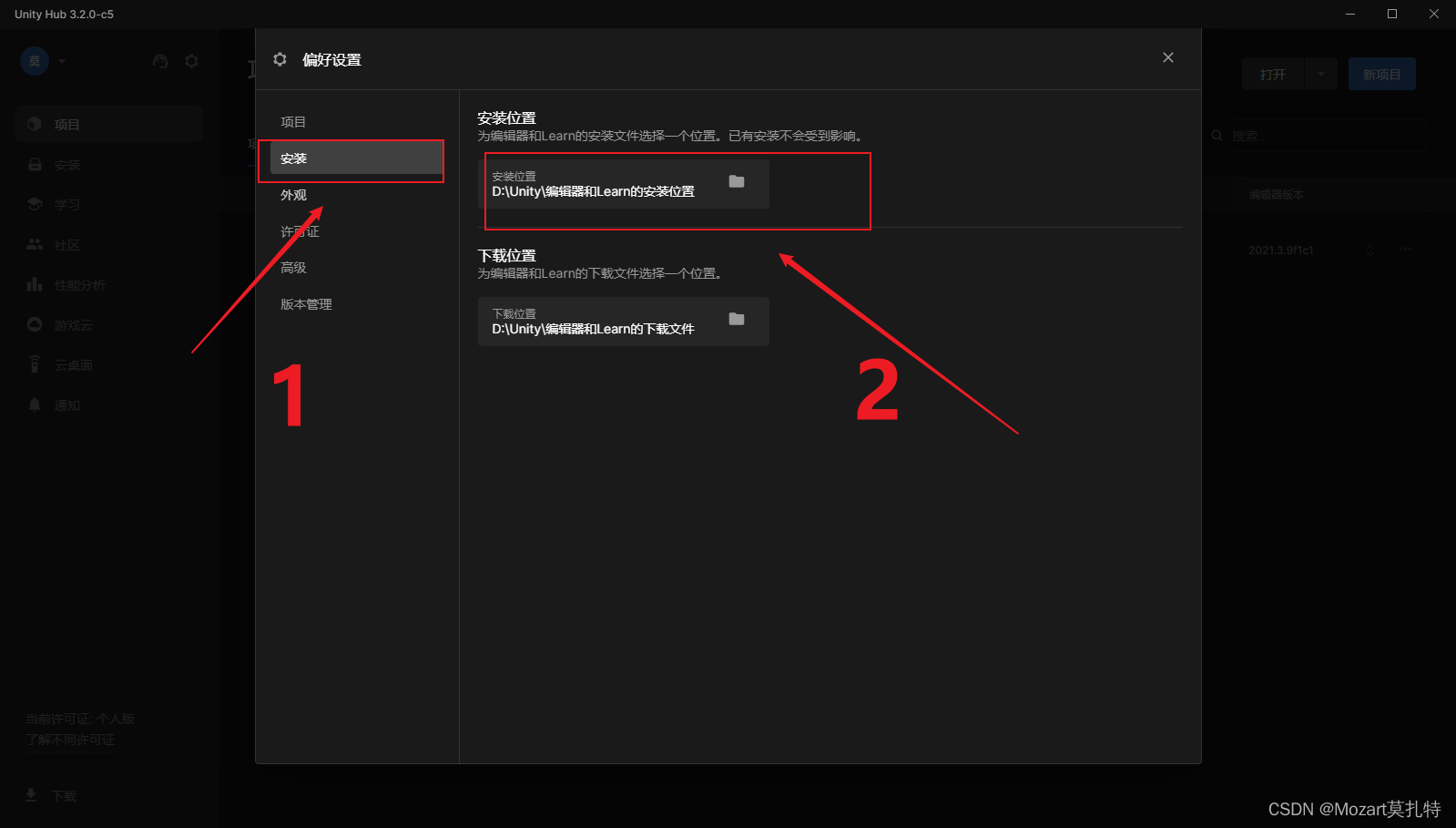Click the 下载位置 path field
1456x828 pixels.
pos(623,322)
